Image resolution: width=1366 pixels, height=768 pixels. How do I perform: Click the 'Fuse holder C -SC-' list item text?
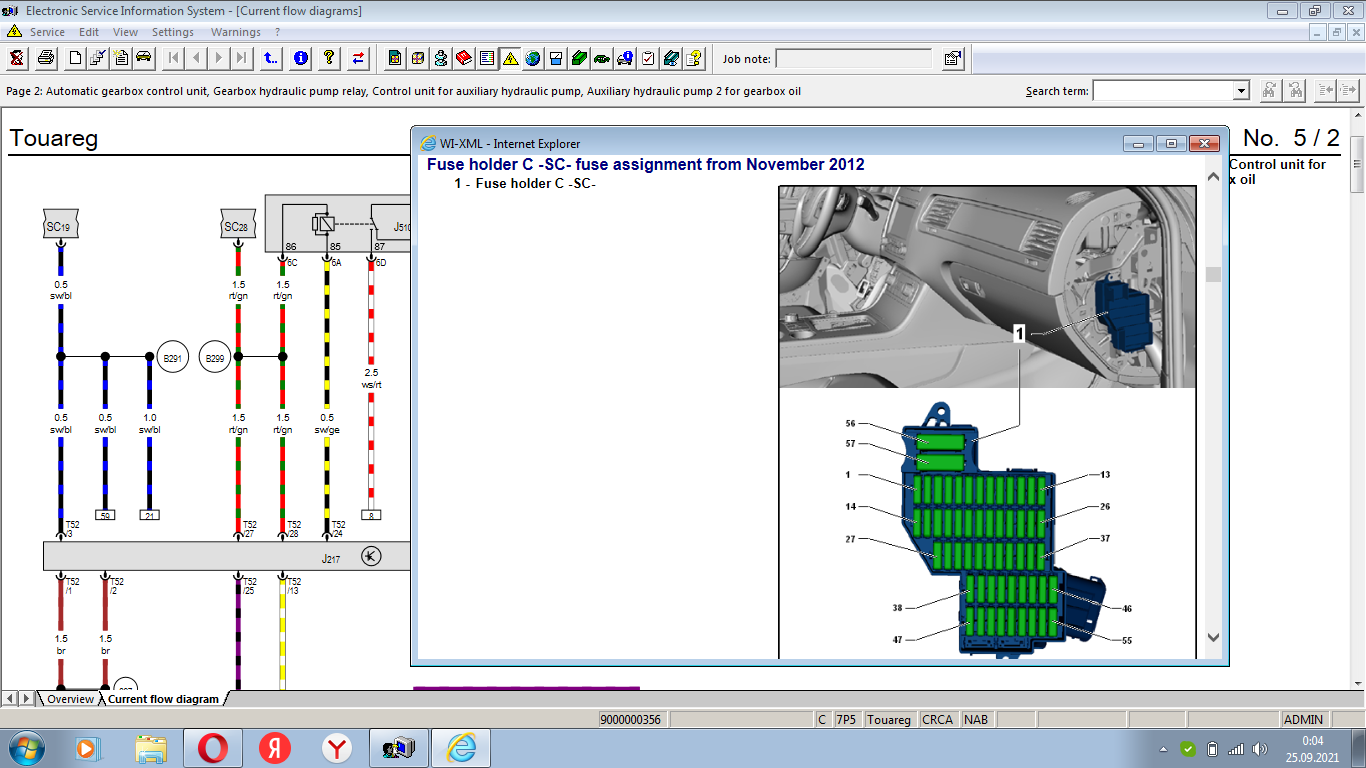[x=535, y=184]
